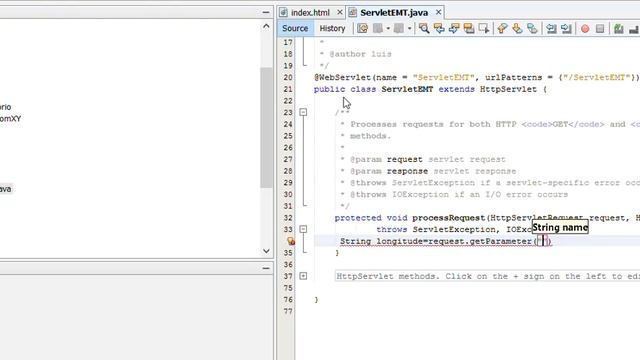
Task: Click Shift Line Right icon
Action: 566,28
